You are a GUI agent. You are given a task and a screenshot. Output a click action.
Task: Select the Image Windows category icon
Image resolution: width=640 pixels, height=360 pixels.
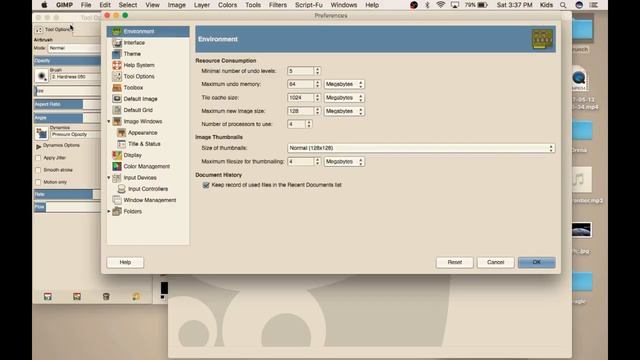[x=117, y=121]
